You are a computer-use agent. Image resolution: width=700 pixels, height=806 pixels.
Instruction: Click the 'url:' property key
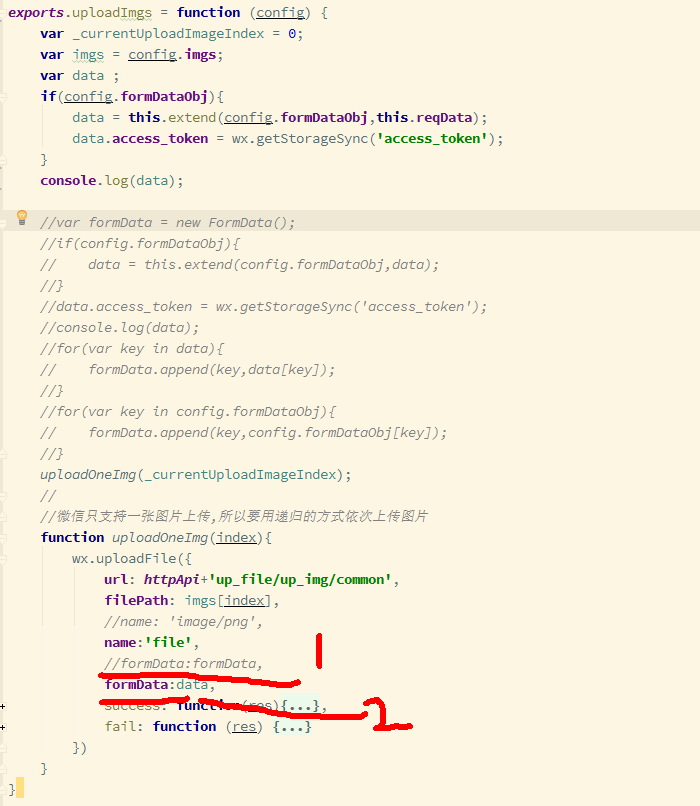click(x=119, y=580)
